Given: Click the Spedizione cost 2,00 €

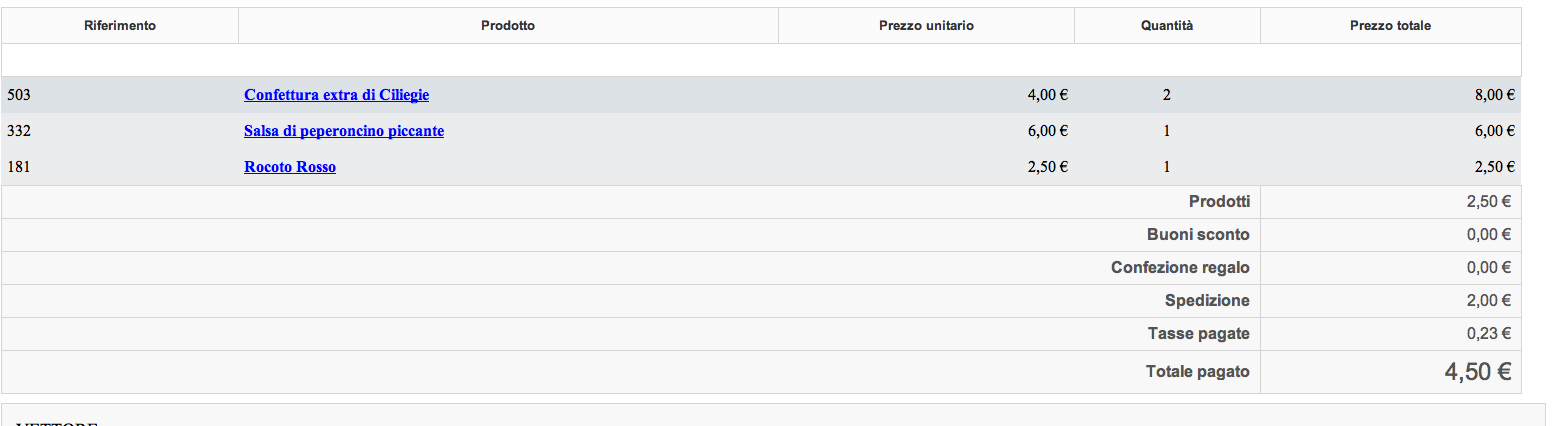Looking at the screenshot, I should click(x=1488, y=301).
